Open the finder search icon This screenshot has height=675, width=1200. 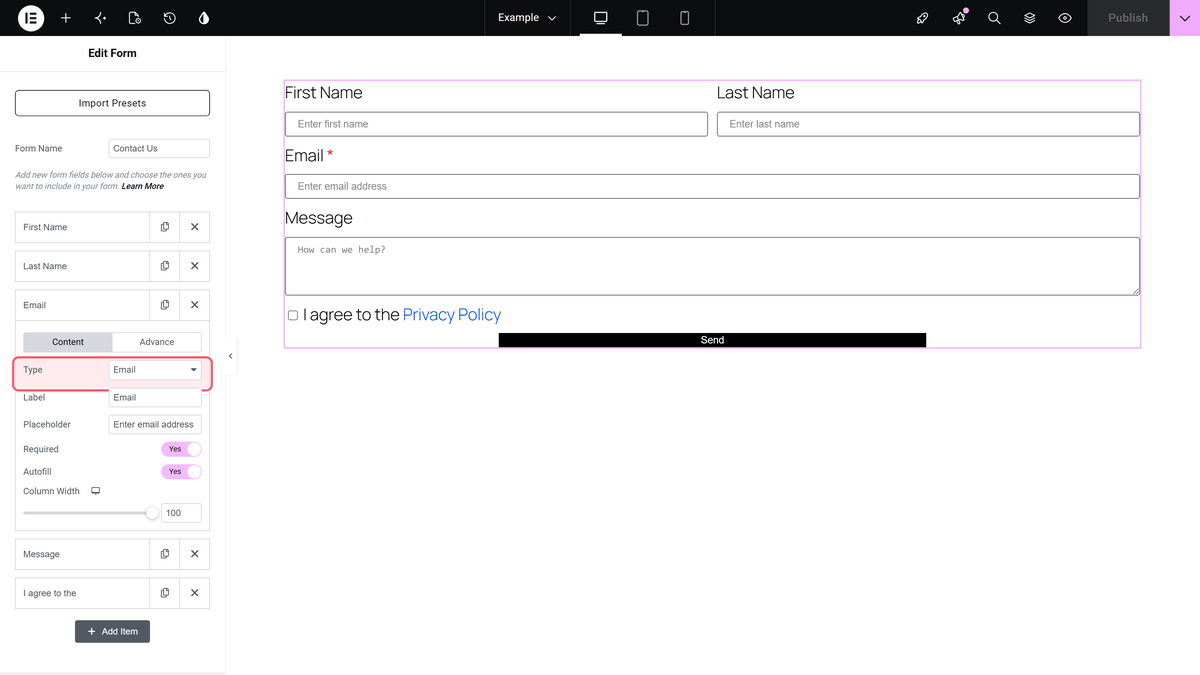[x=994, y=18]
